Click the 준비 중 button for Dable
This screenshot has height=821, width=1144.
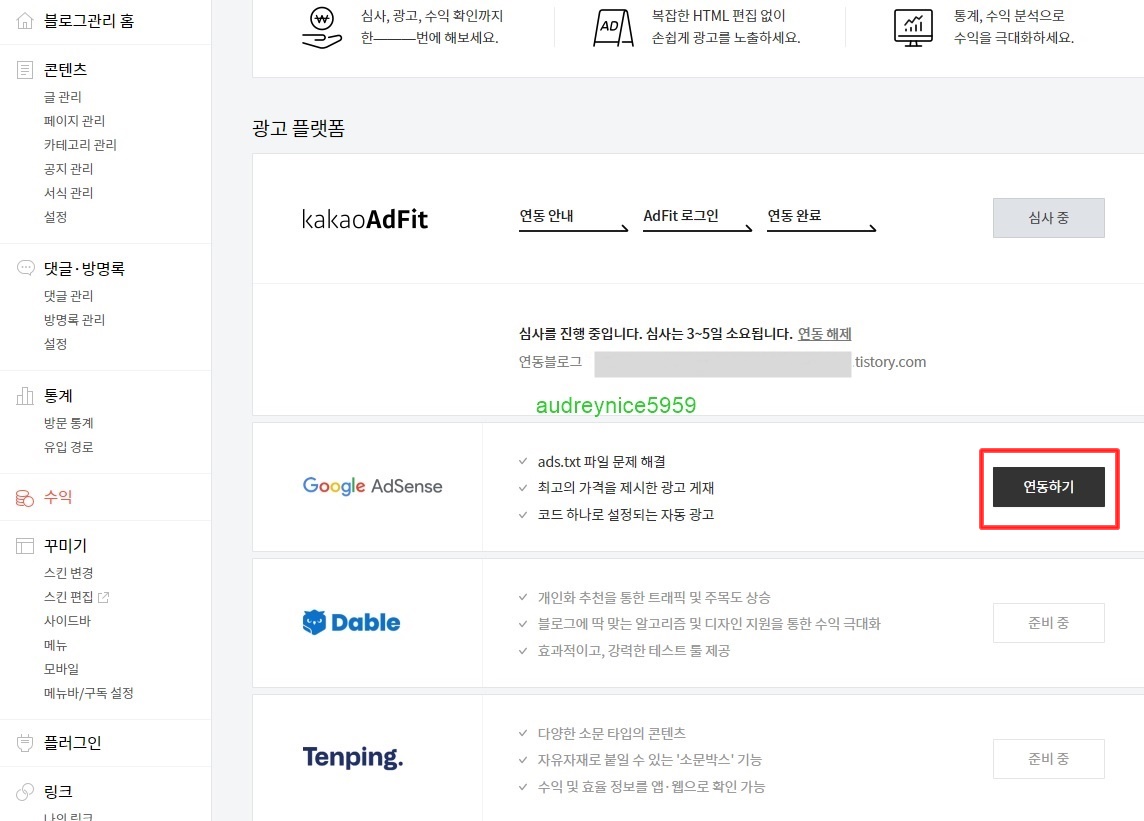pyautogui.click(x=1048, y=623)
